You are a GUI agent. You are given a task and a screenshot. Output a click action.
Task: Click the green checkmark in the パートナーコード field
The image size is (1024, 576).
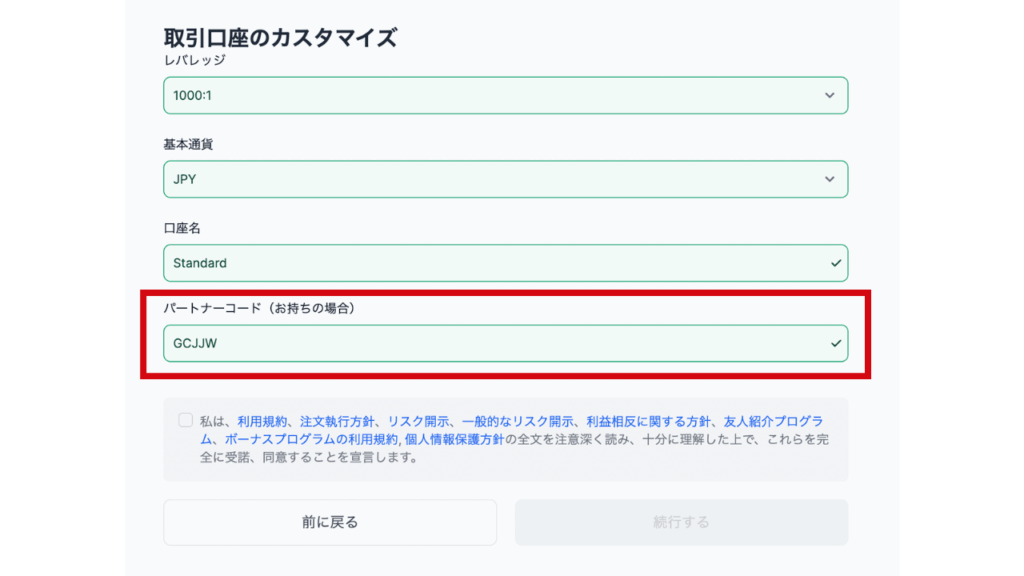(835, 343)
